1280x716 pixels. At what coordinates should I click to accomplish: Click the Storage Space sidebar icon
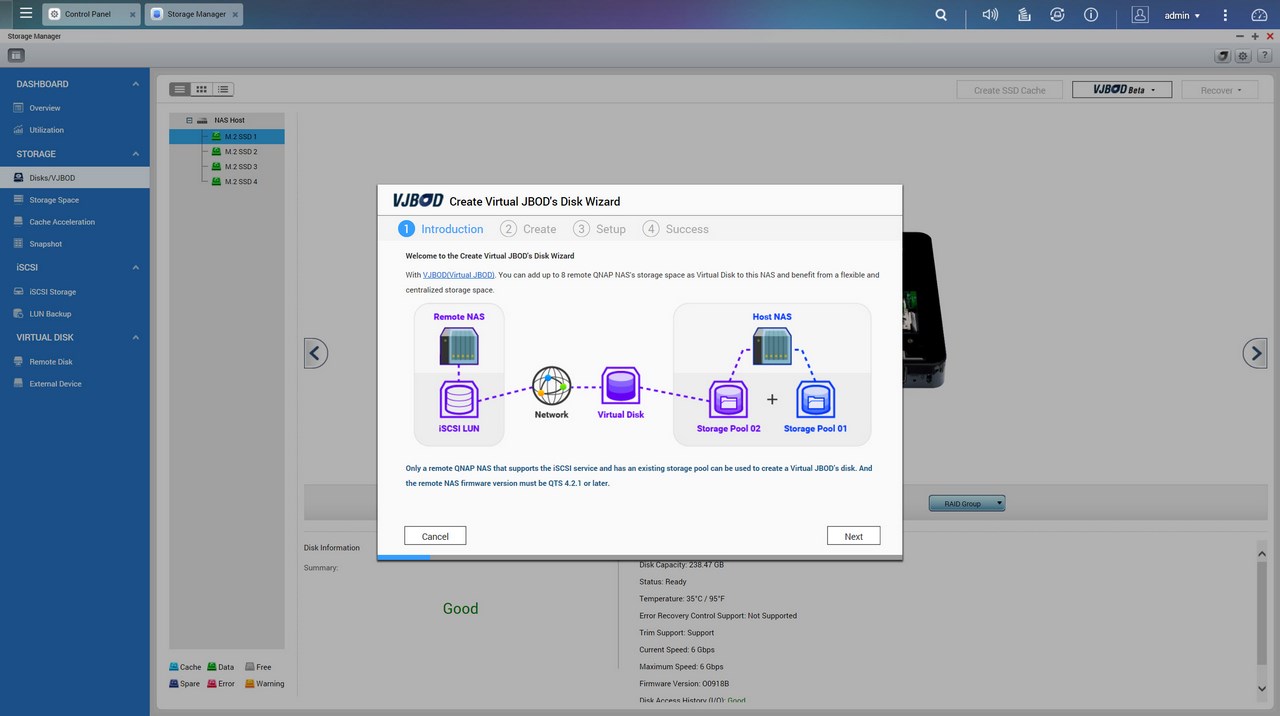(18, 200)
